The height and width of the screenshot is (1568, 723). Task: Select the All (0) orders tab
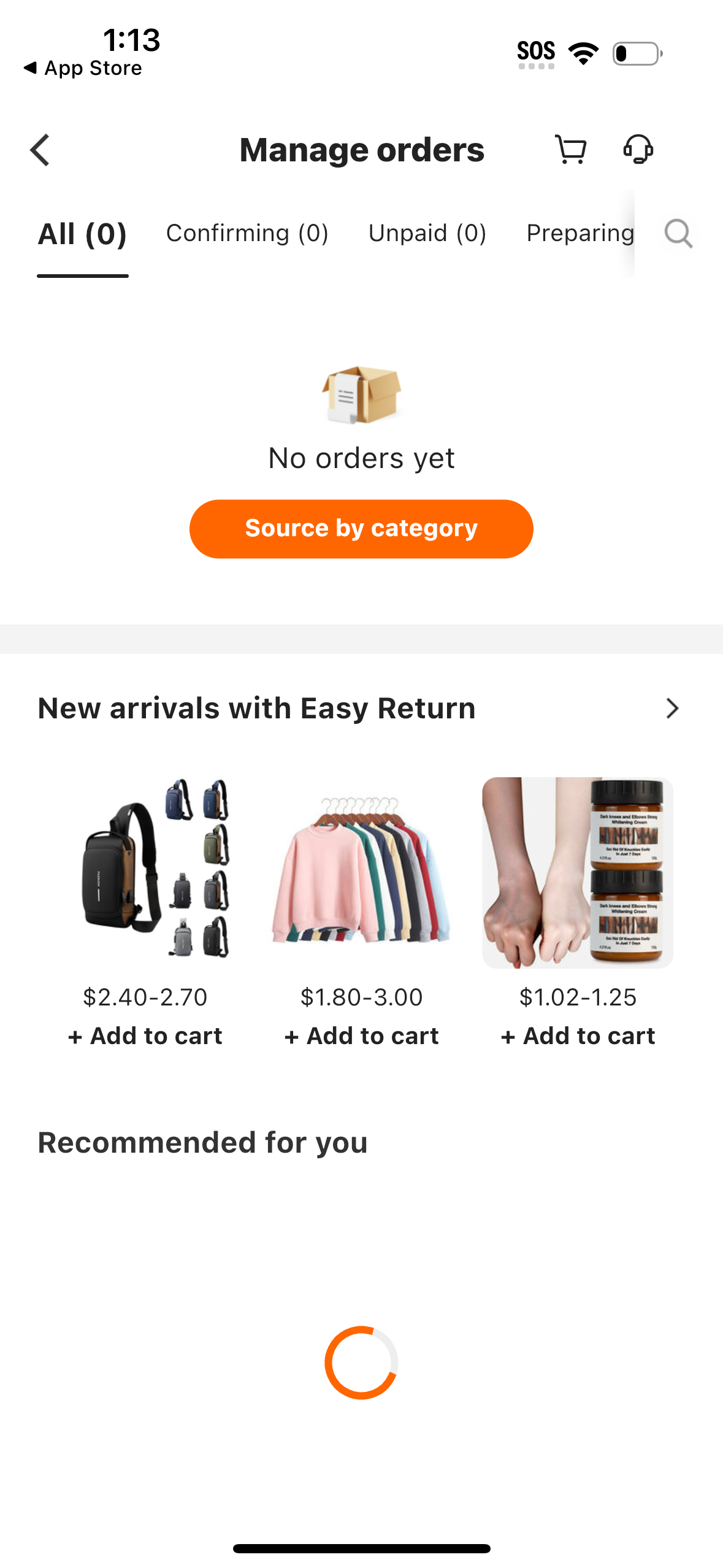(x=82, y=233)
